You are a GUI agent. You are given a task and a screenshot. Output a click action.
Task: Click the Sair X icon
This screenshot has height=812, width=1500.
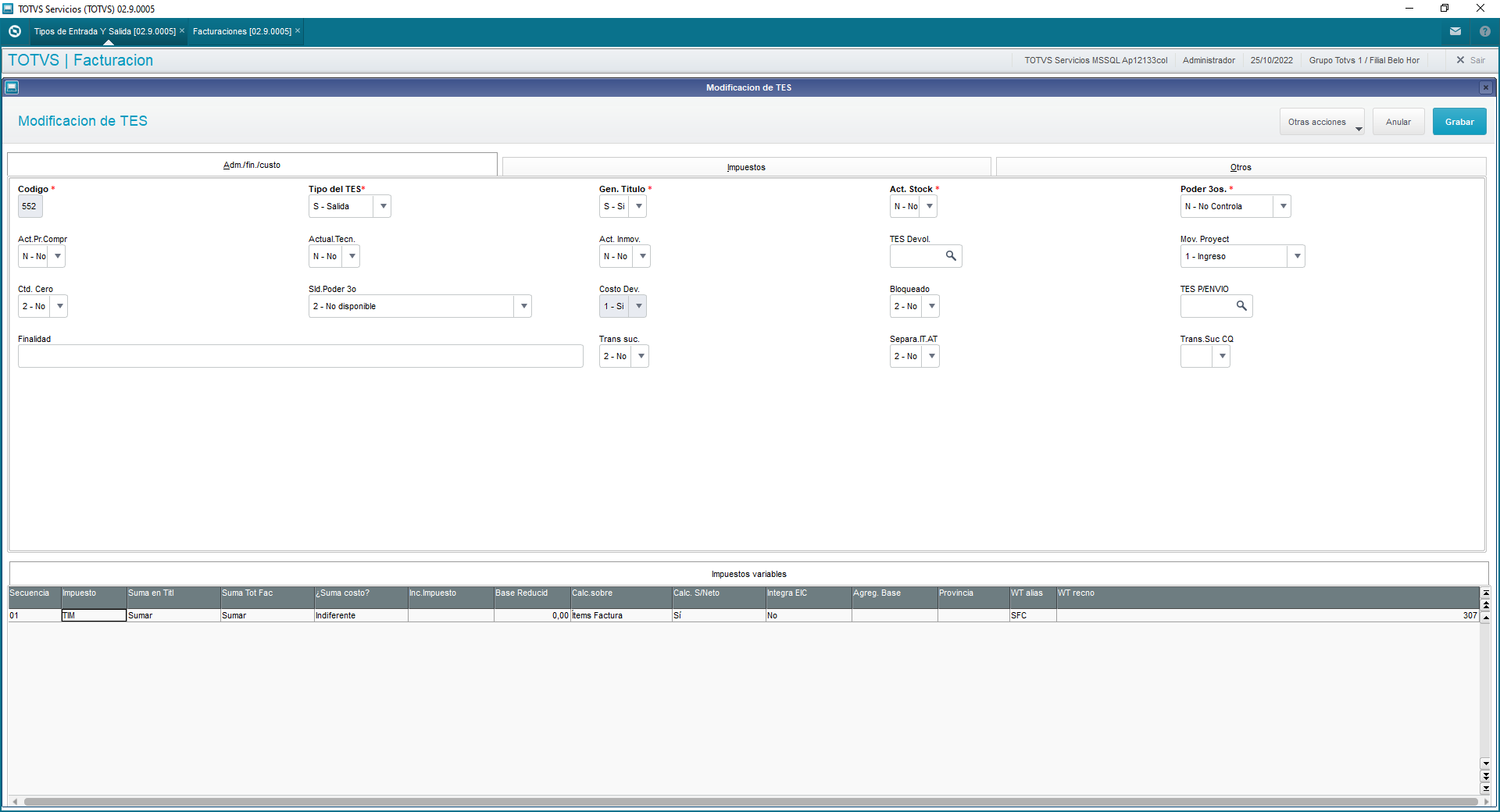pos(1460,60)
